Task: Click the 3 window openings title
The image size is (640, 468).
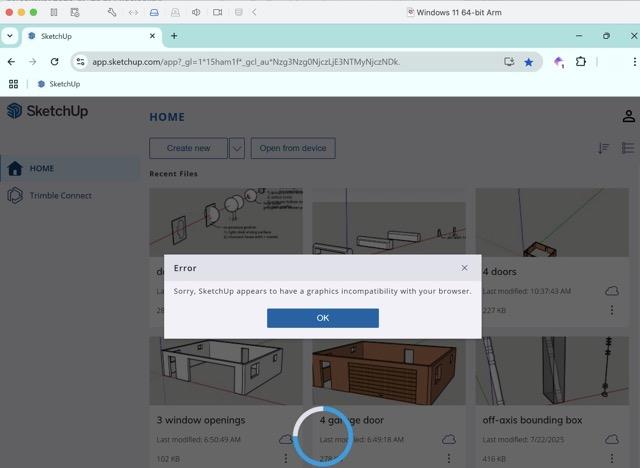Action: click(x=201, y=420)
